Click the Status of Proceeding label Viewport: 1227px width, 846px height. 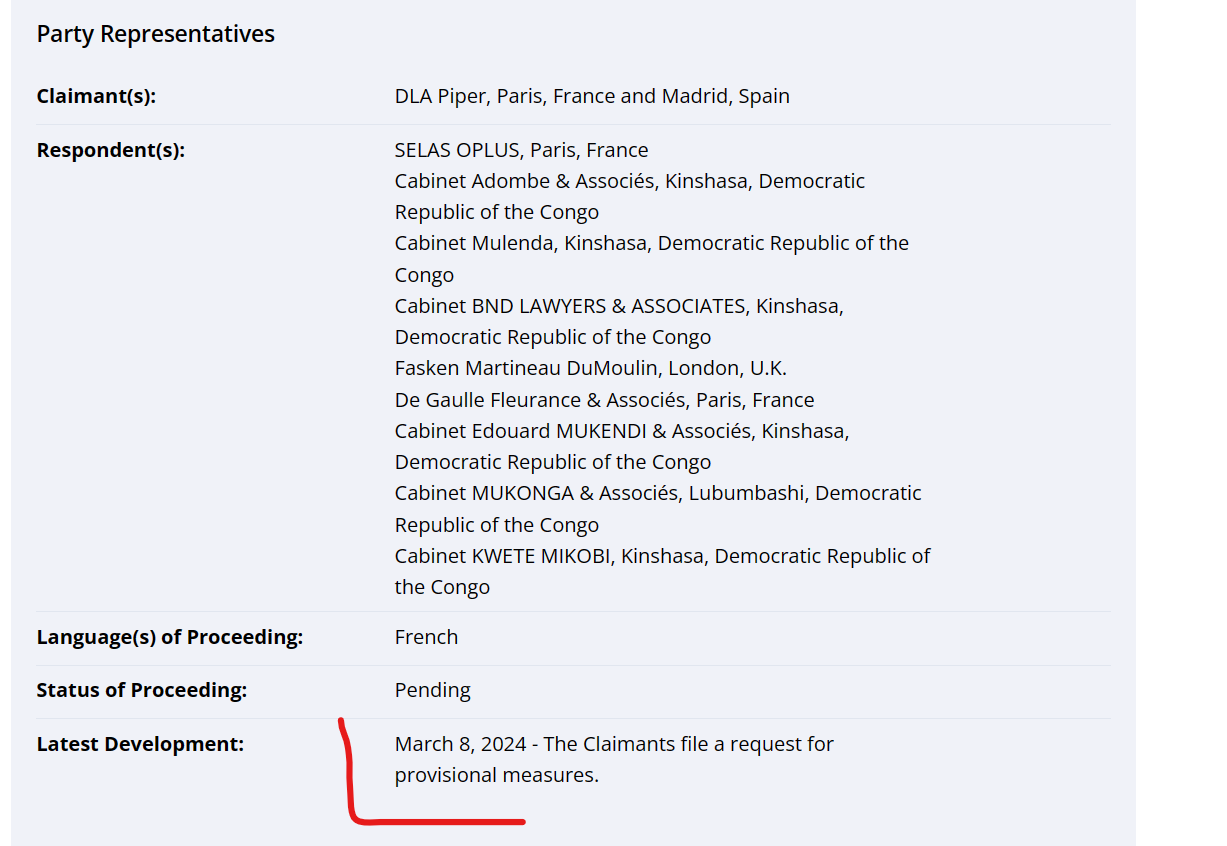[x=141, y=690]
